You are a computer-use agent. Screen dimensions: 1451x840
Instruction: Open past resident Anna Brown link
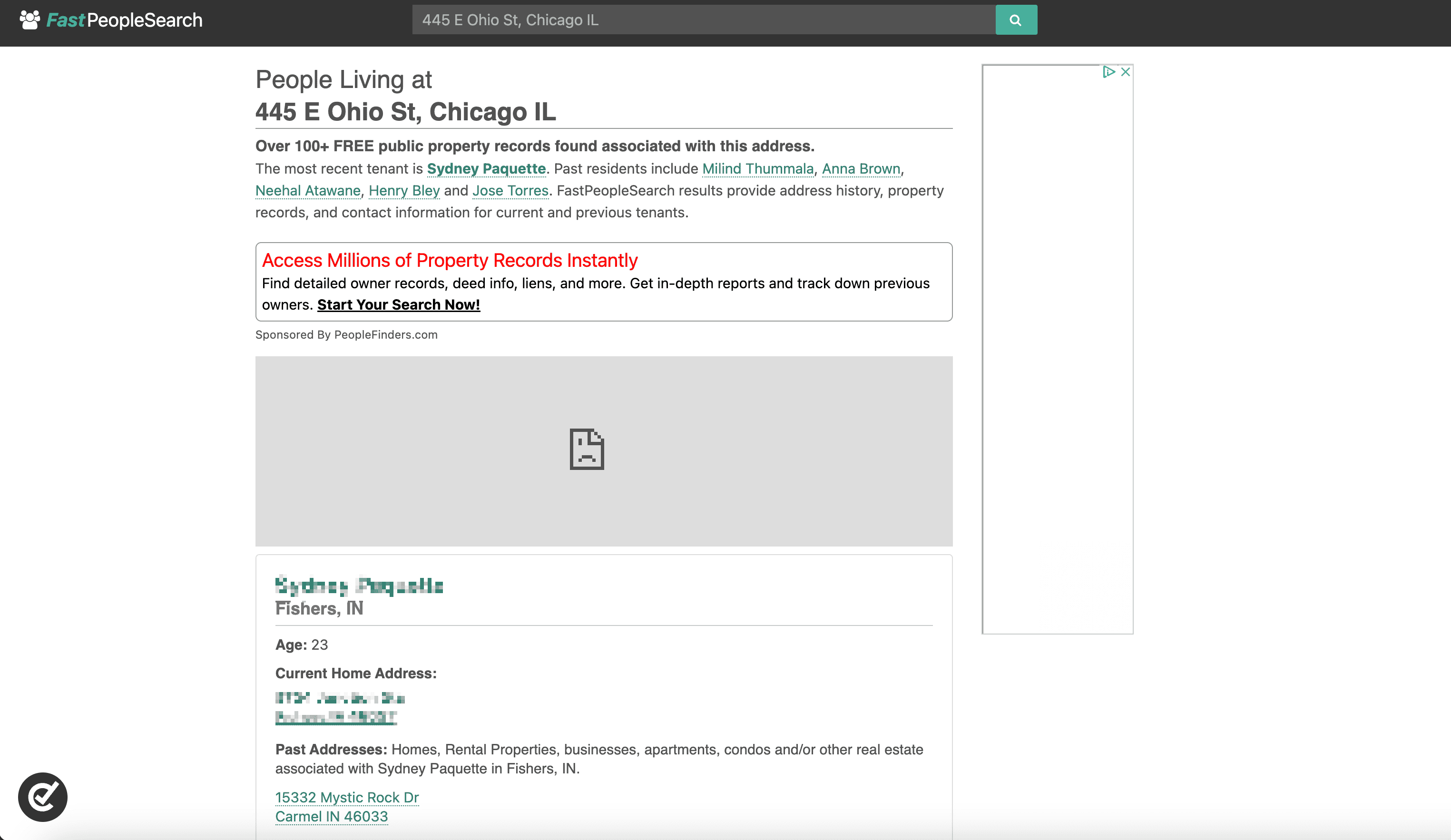point(860,169)
